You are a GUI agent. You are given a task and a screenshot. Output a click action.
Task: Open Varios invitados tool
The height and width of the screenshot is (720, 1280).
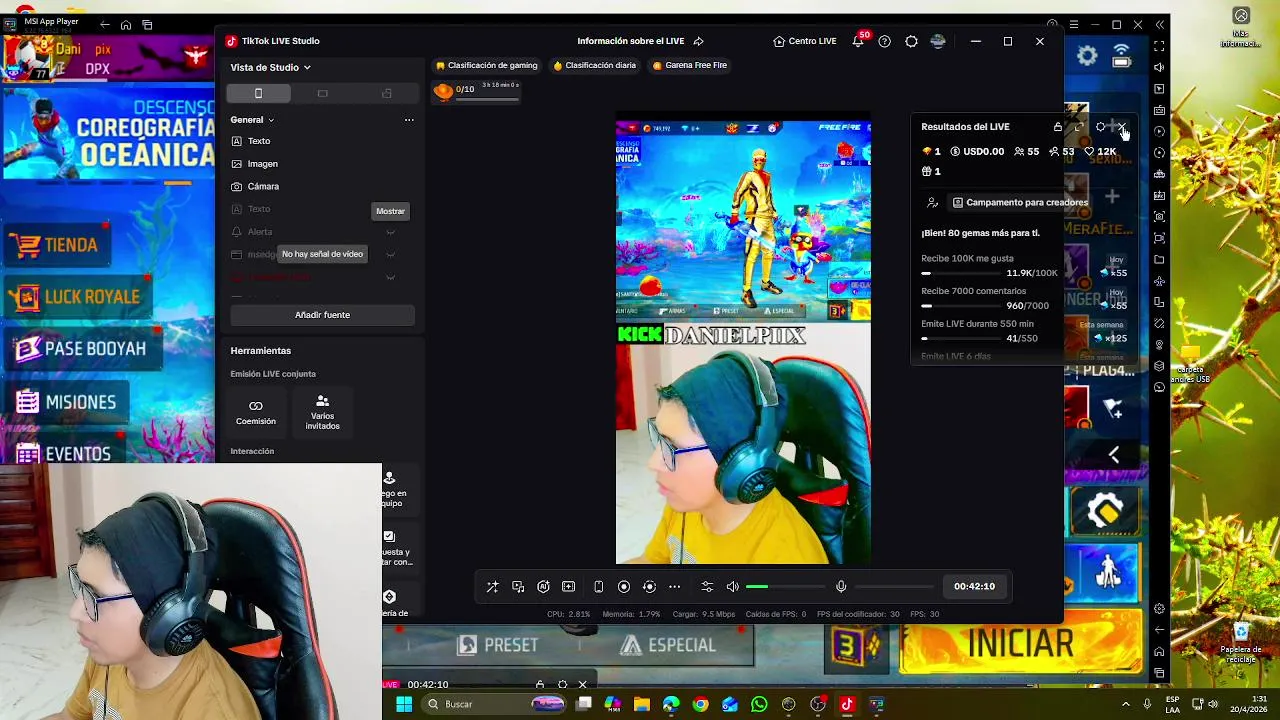322,412
